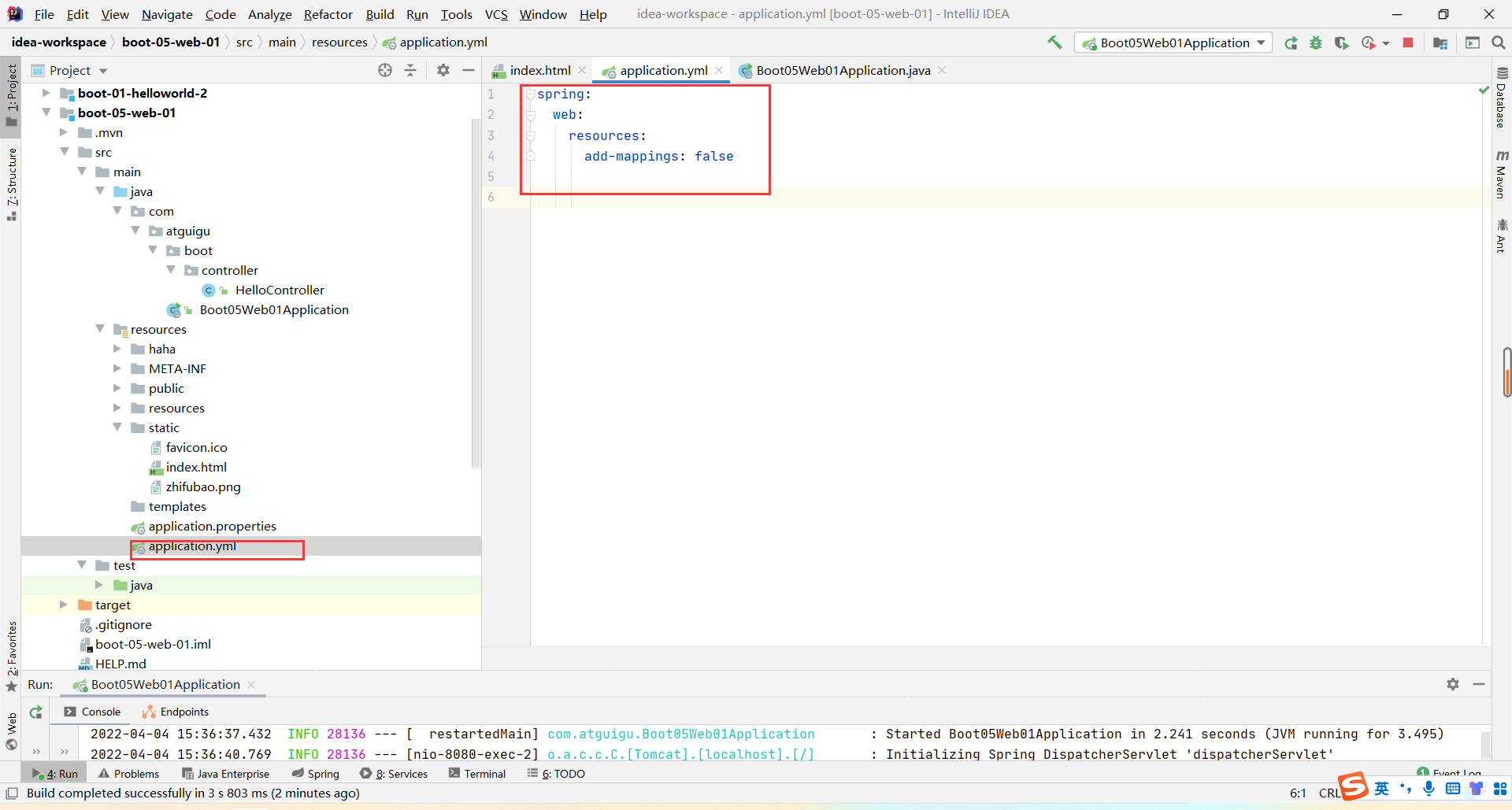Expand the boot-01-helloworld-2 module
The height and width of the screenshot is (810, 1512).
(46, 93)
